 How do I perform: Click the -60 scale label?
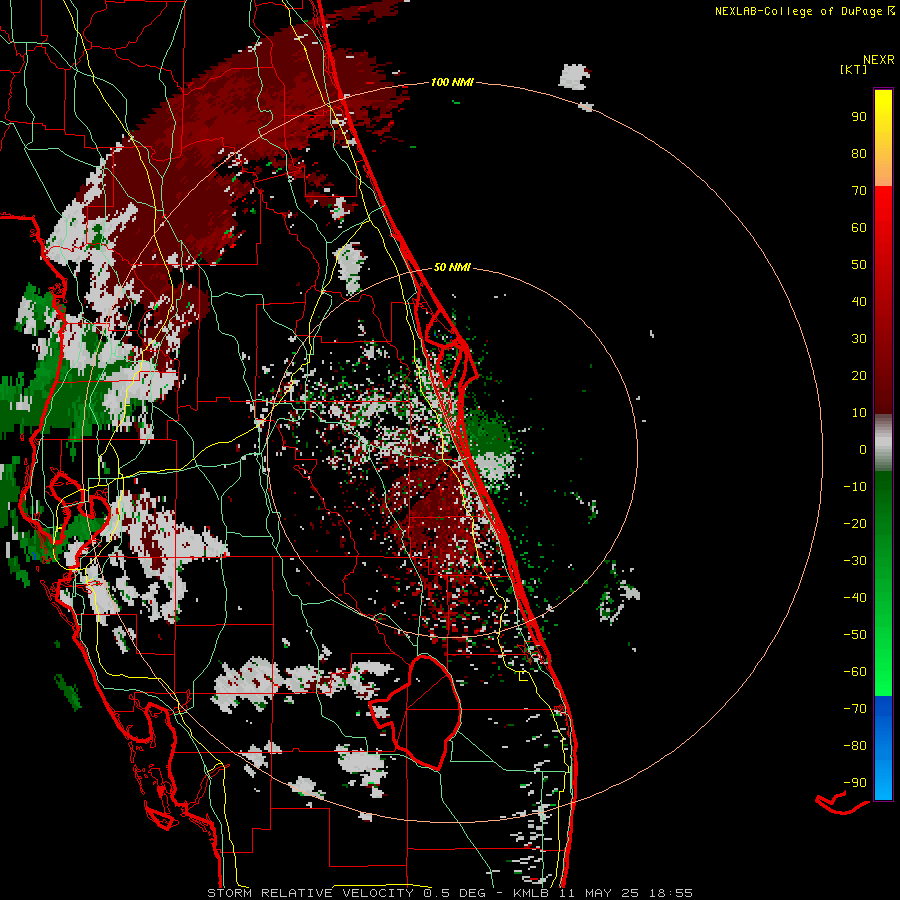coord(855,672)
